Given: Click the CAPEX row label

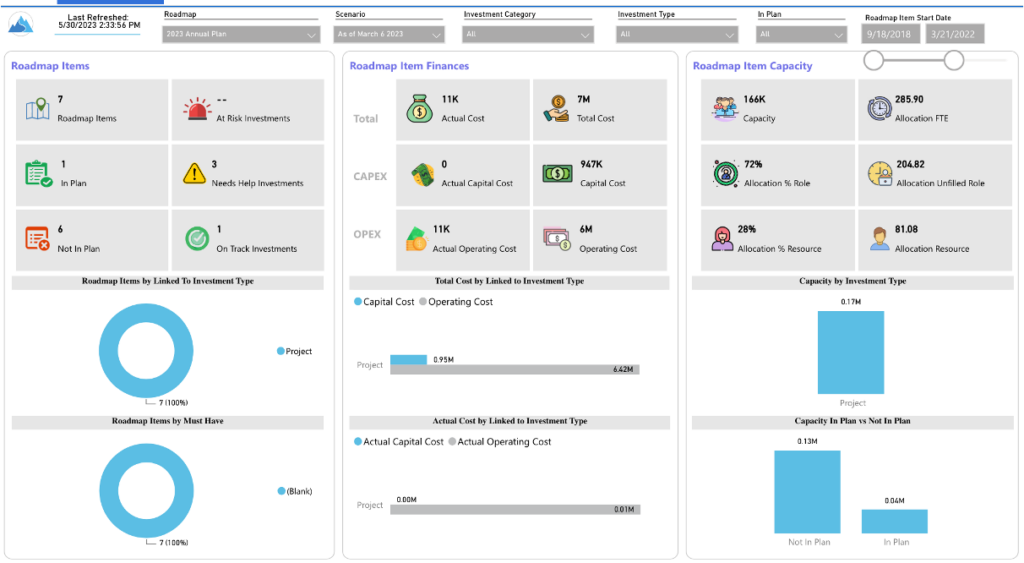Looking at the screenshot, I should [370, 176].
